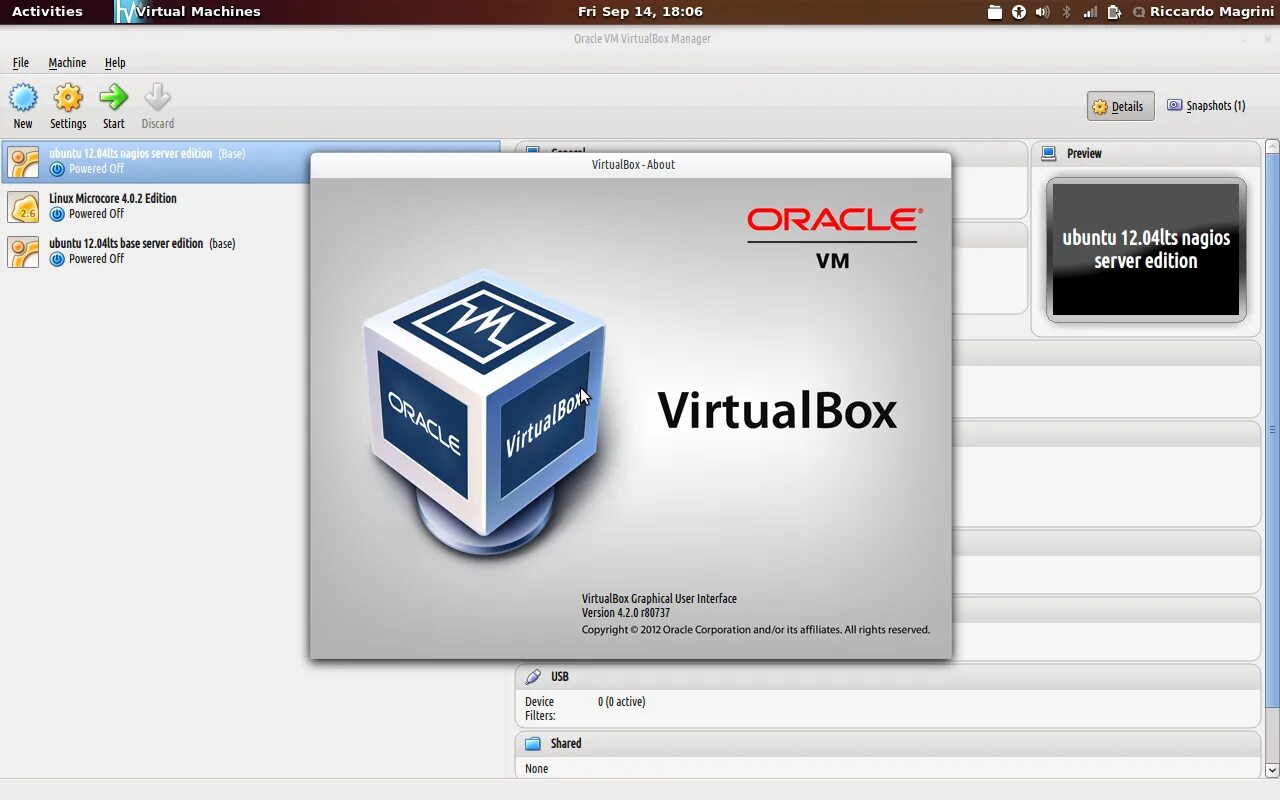Click 'Device Filters:' label in USB section

[540, 709]
